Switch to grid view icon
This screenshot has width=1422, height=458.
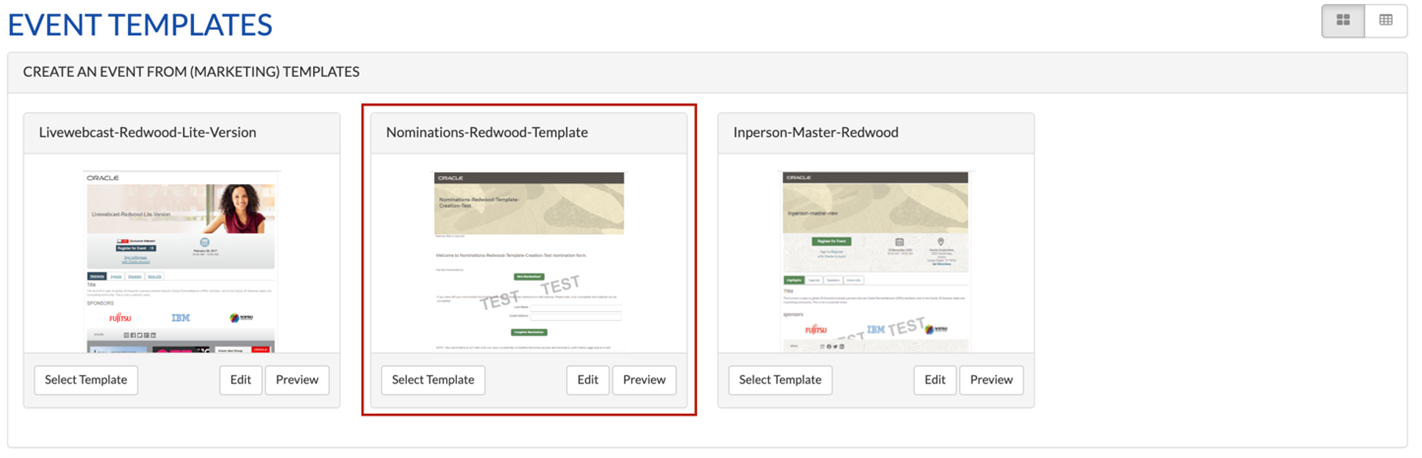[1343, 21]
